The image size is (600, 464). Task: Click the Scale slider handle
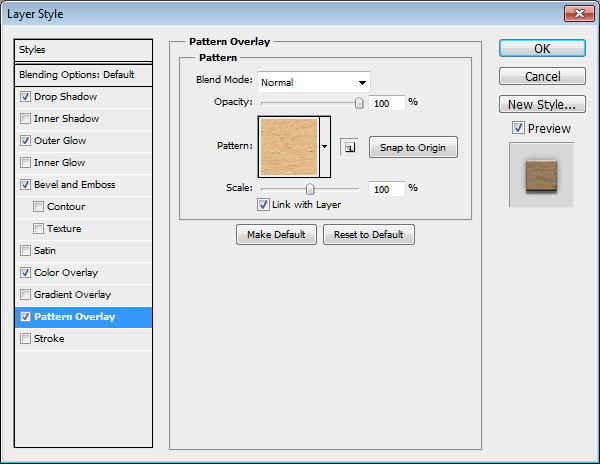tap(310, 188)
